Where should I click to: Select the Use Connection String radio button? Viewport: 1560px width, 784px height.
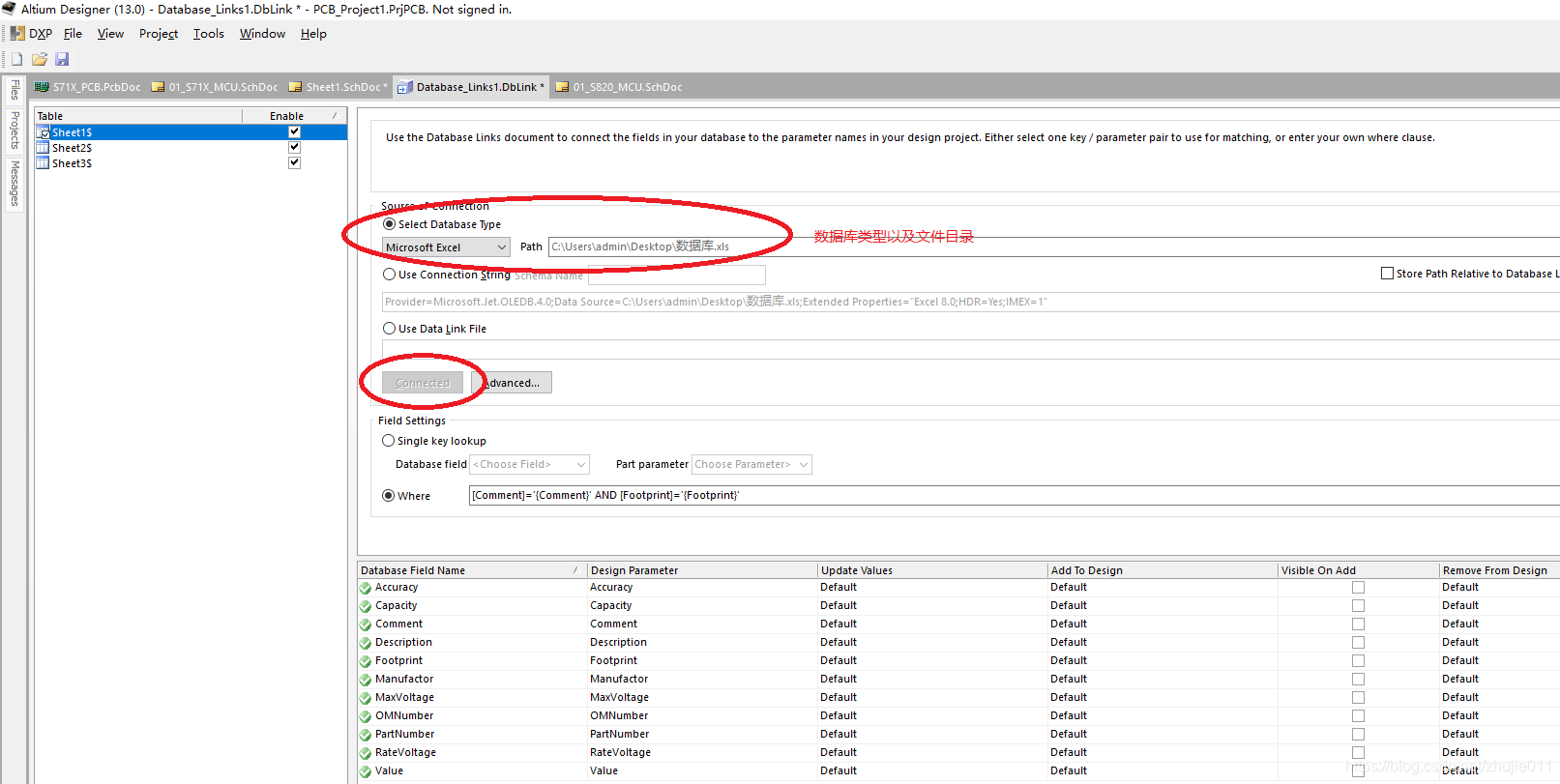pyautogui.click(x=389, y=275)
